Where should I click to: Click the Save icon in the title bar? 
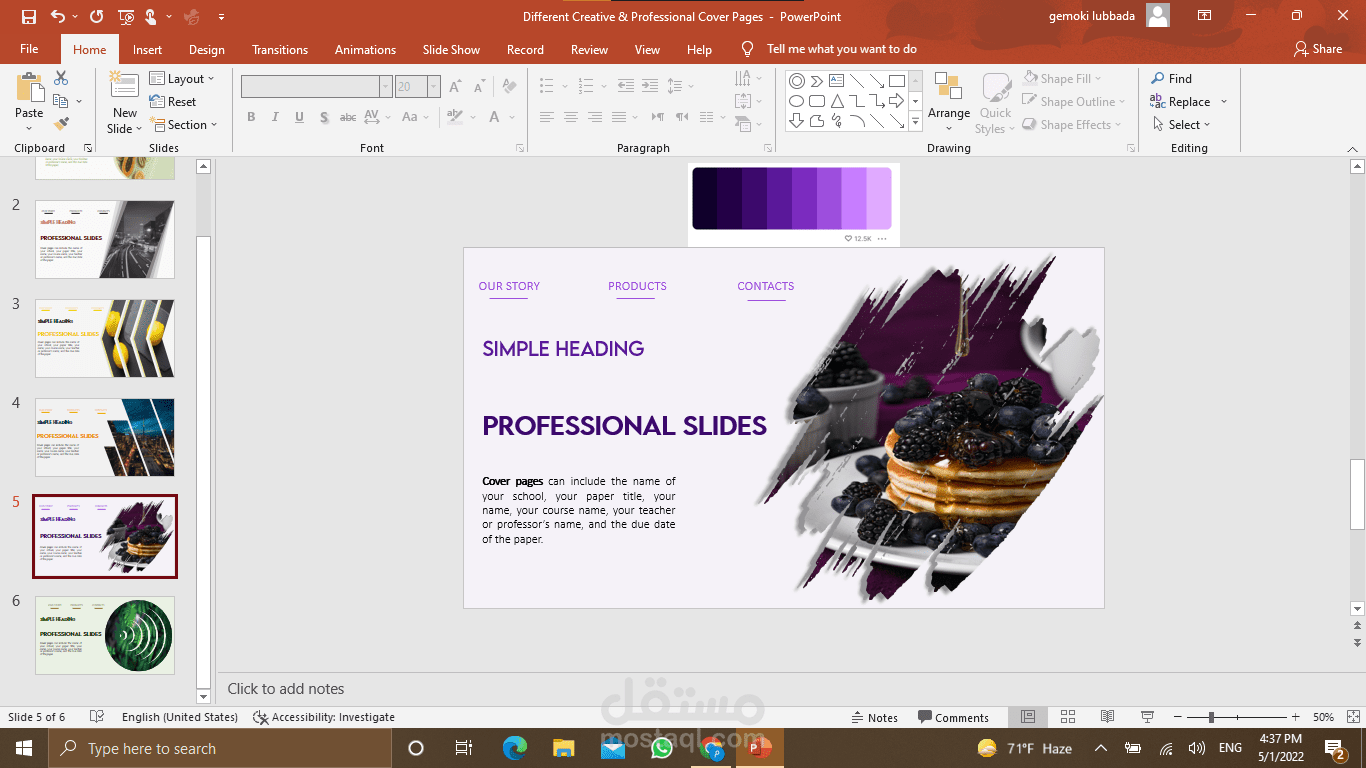(x=28, y=17)
